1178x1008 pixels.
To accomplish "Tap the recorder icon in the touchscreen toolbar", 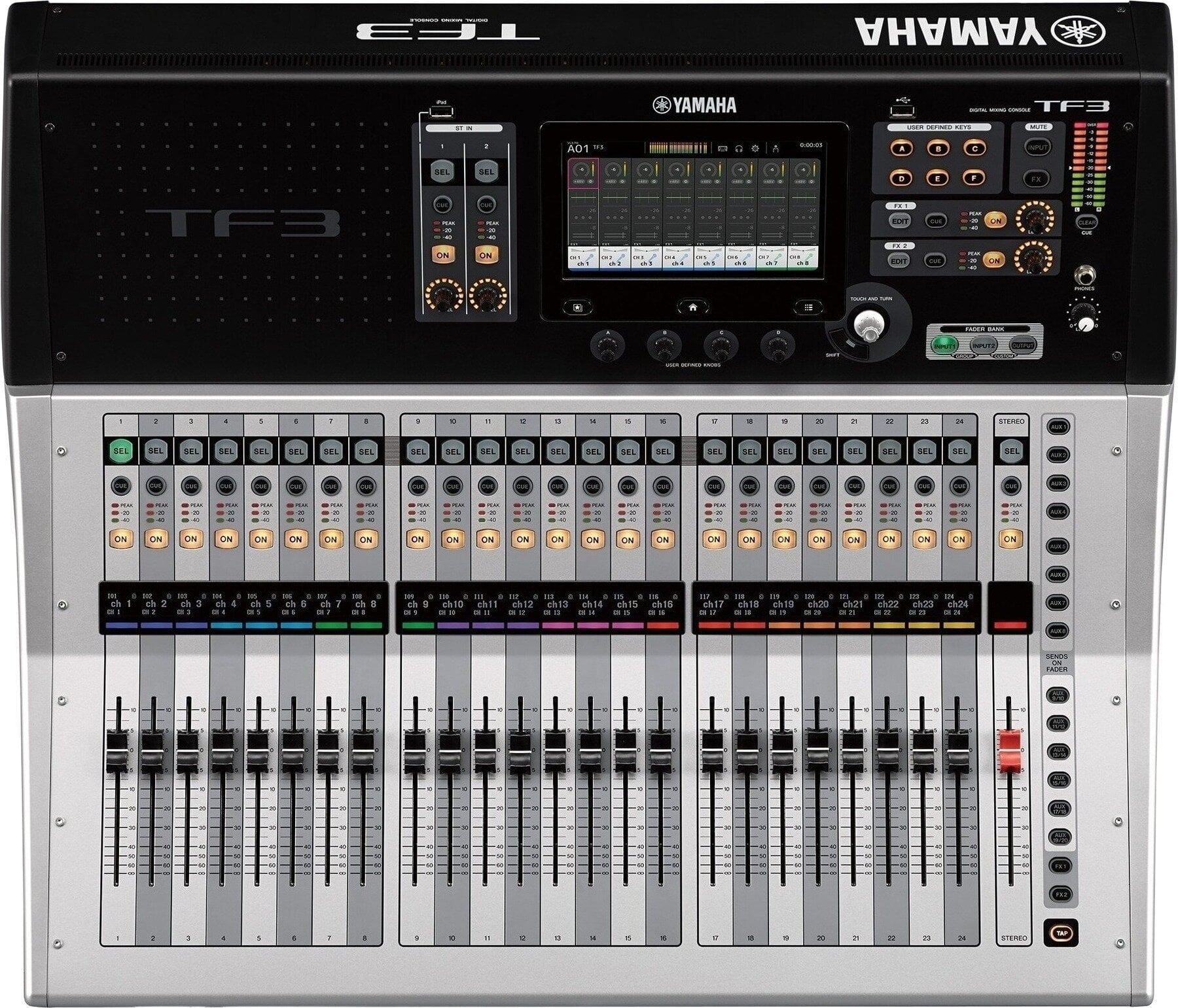I will point(723,148).
